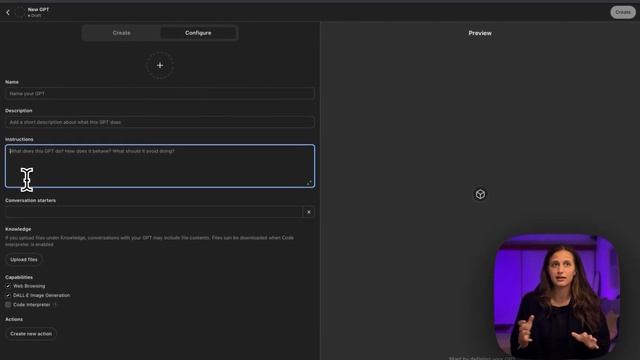Viewport: 640px width, 360px height.
Task: Click the Preview heading text
Action: [480, 33]
